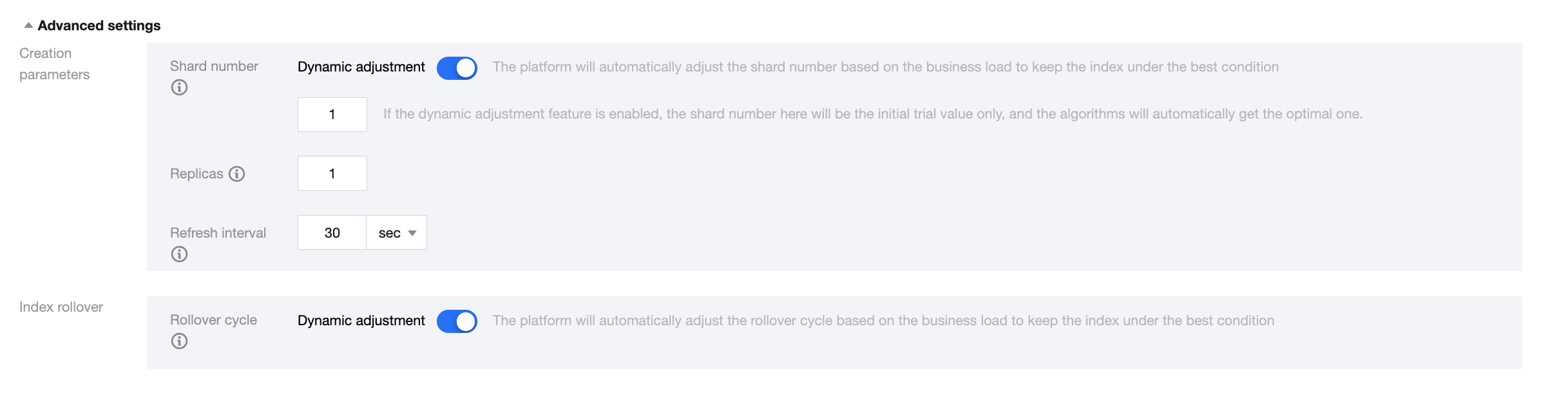Collapse Advanced settings using the triangle arrow
This screenshot has width=1568, height=407.
(x=28, y=26)
